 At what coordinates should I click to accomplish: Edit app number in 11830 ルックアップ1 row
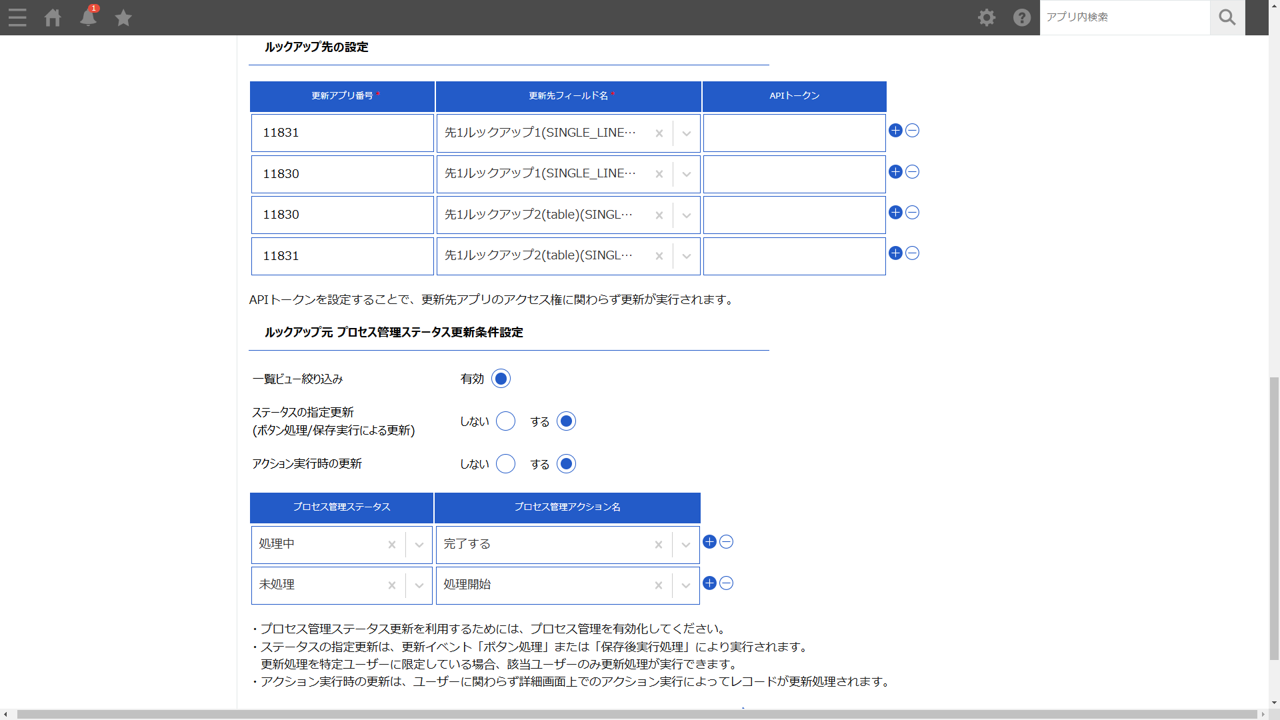tap(342, 174)
